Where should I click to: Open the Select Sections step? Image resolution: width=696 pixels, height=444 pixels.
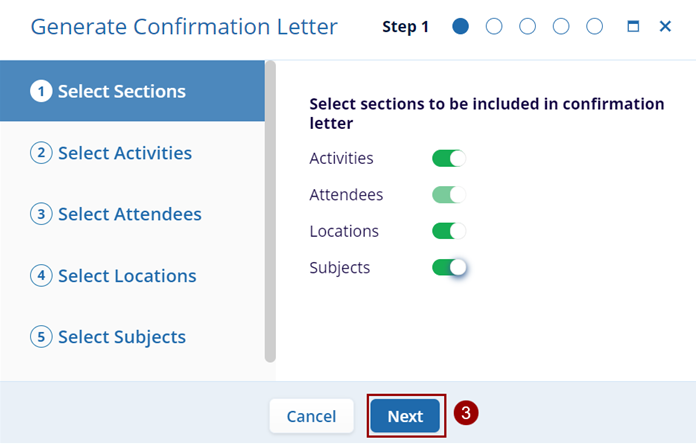click(121, 91)
